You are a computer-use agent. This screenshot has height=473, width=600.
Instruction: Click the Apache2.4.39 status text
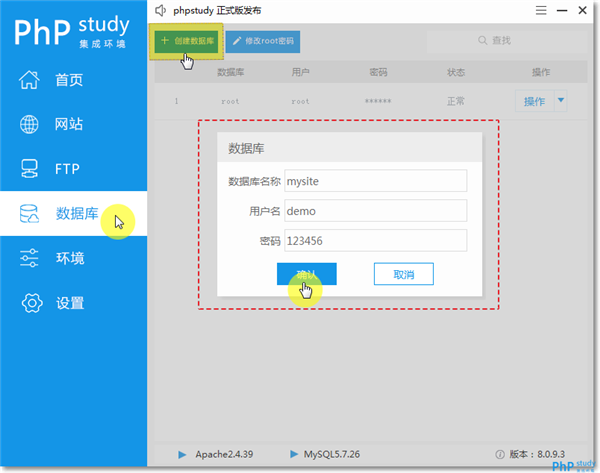click(224, 454)
